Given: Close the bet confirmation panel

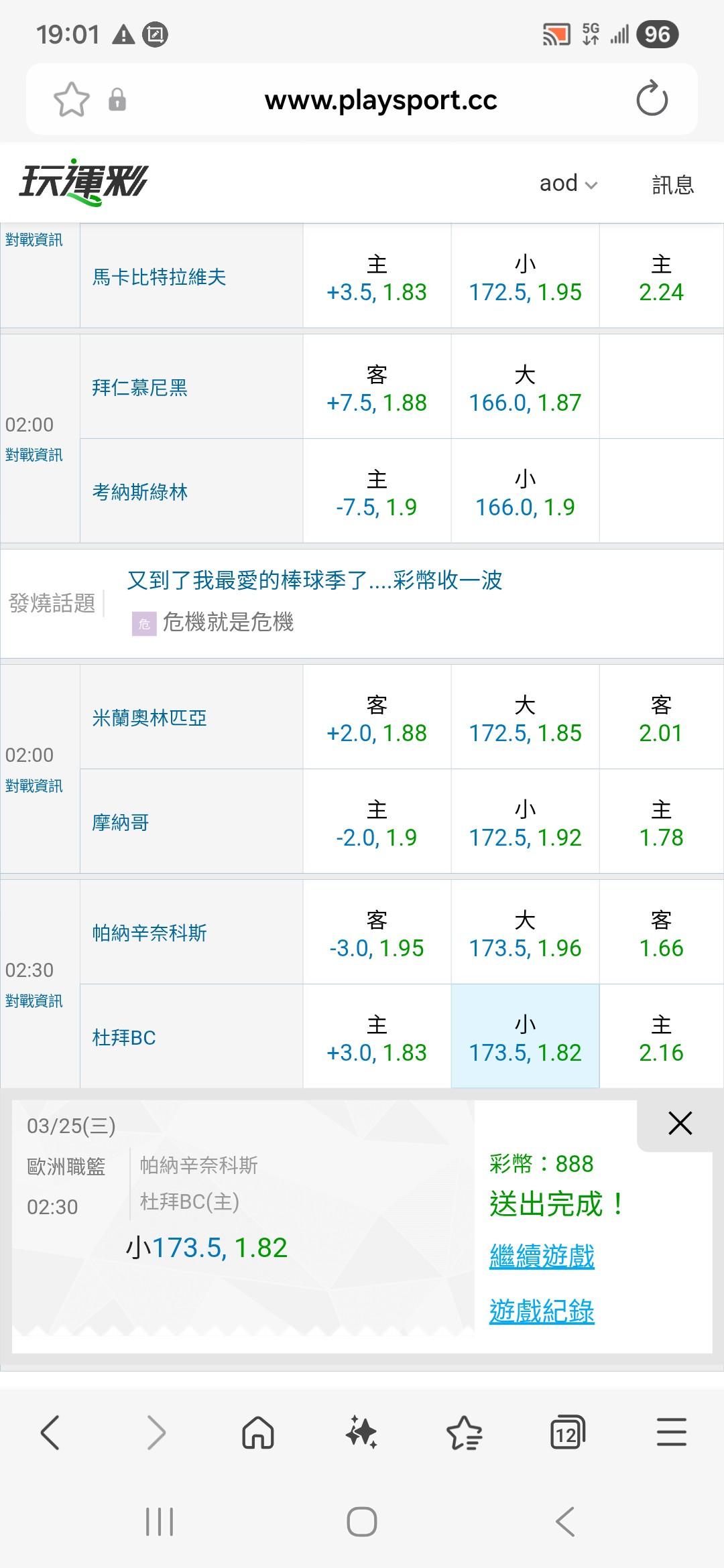Looking at the screenshot, I should click(x=680, y=1123).
